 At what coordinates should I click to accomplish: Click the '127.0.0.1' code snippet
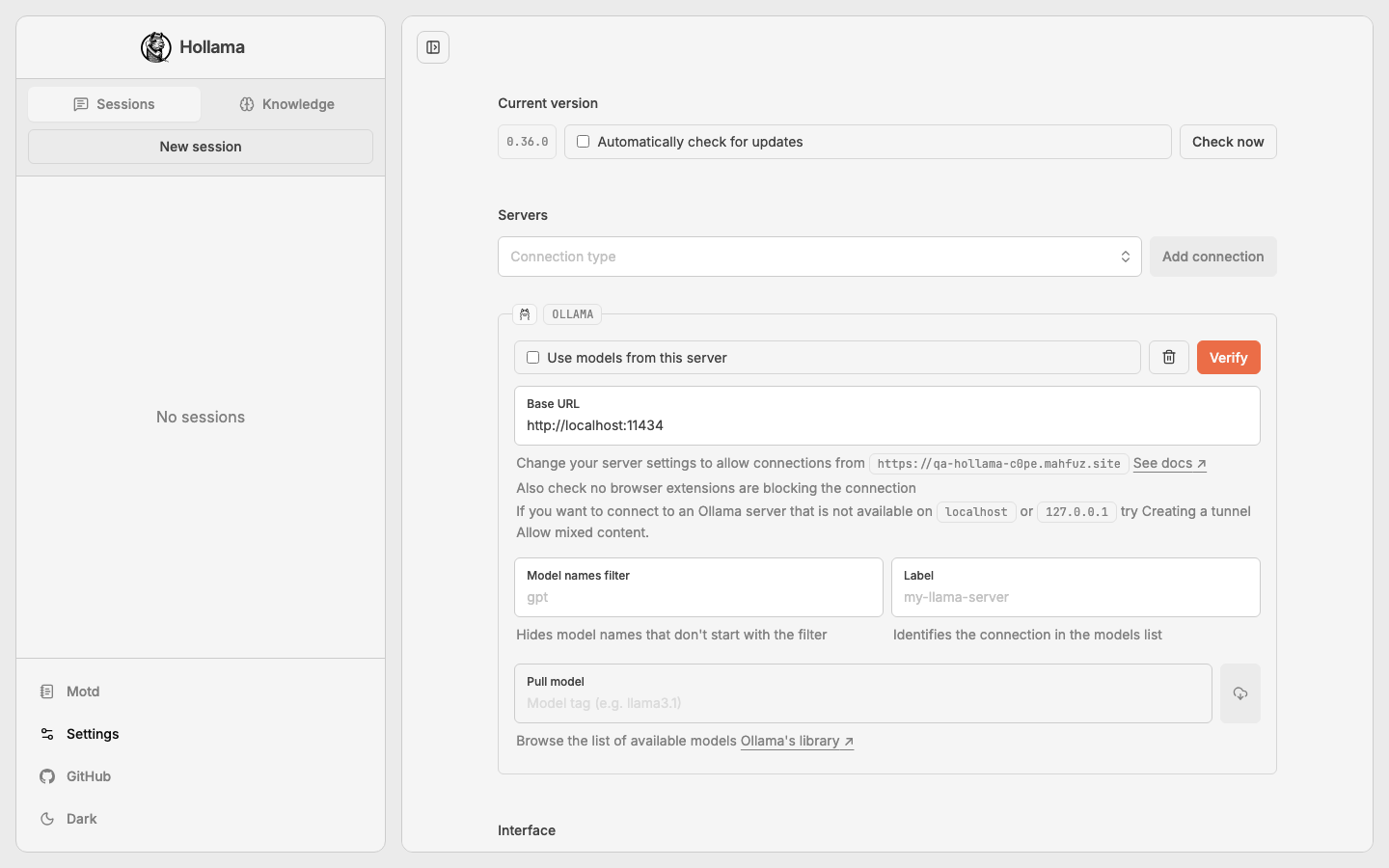click(1076, 512)
